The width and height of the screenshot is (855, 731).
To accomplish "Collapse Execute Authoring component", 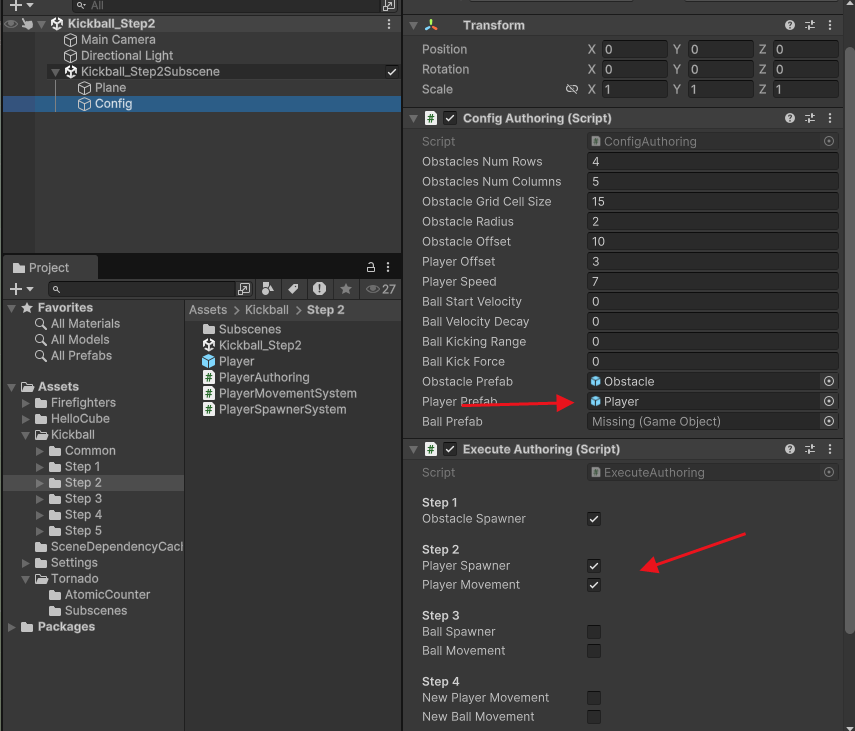I will tap(413, 449).
